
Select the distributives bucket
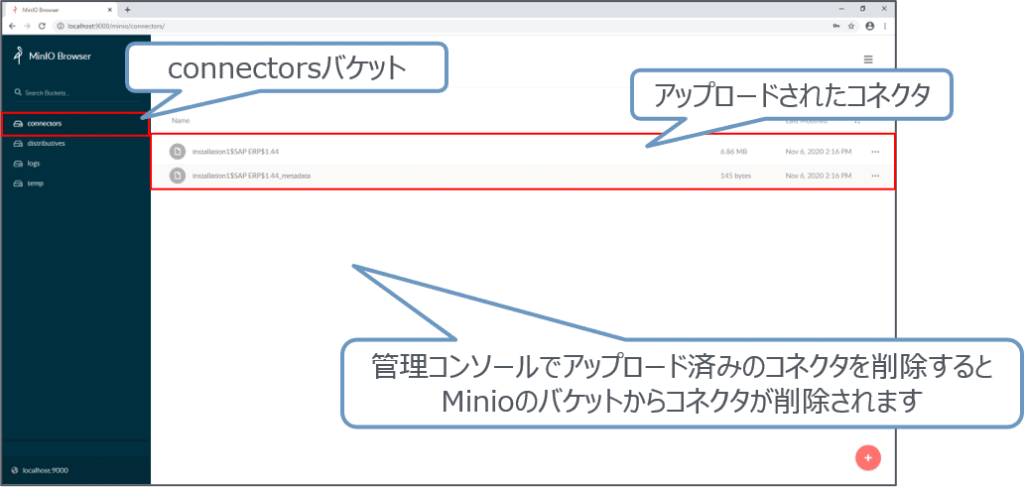(47, 144)
